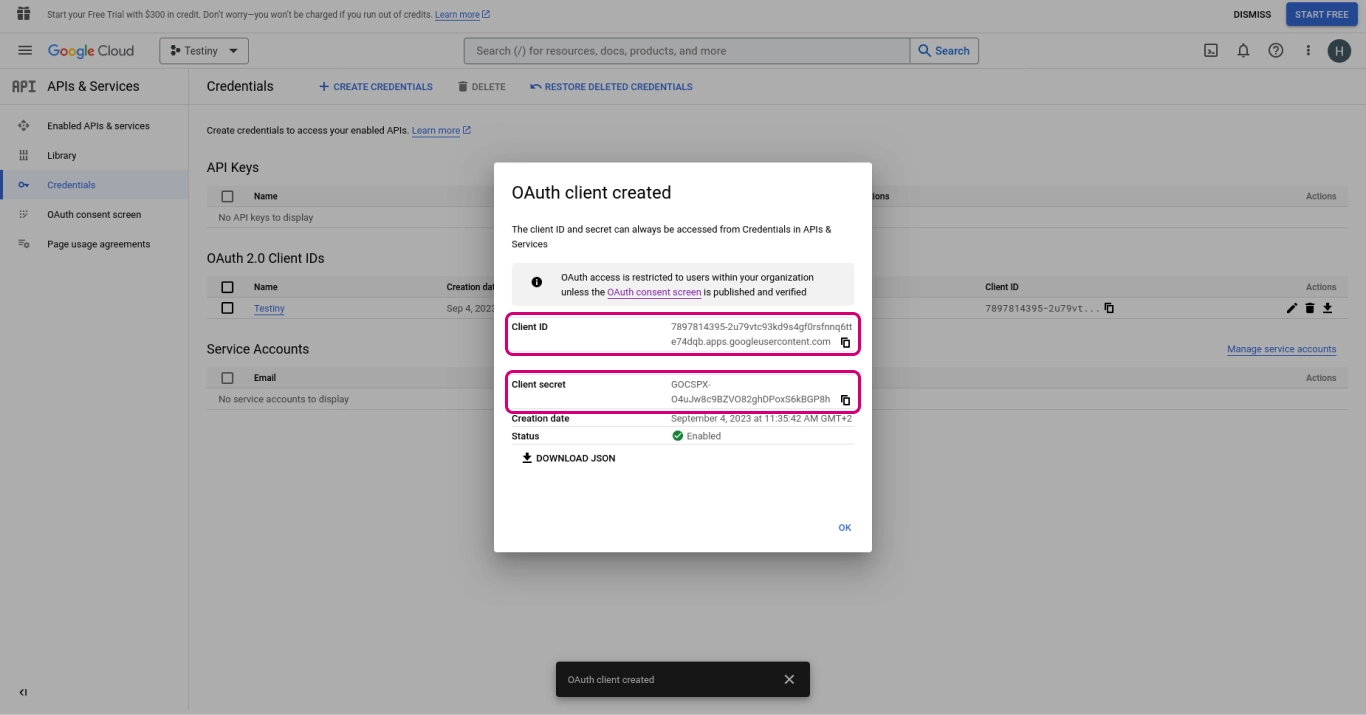
Task: Open the main hamburger navigation menu
Action: [25, 51]
